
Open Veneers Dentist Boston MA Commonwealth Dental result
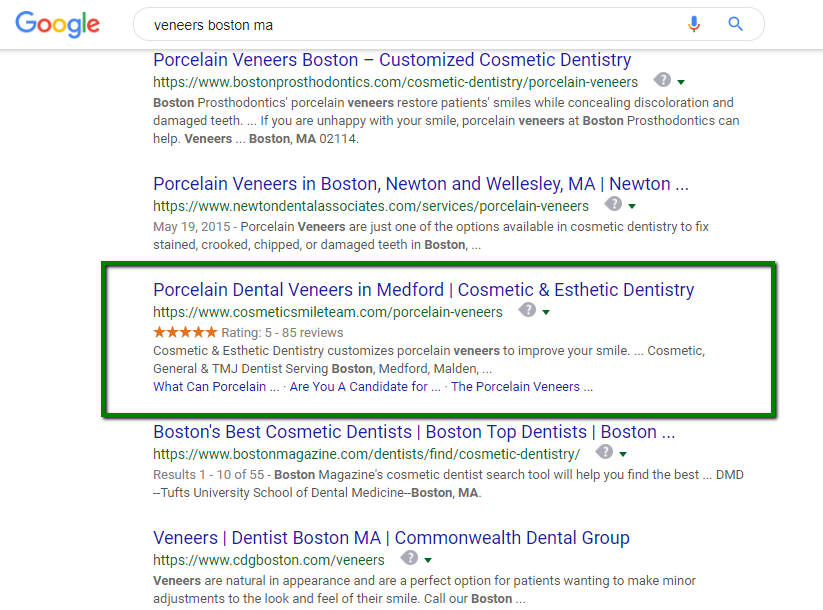click(x=391, y=538)
